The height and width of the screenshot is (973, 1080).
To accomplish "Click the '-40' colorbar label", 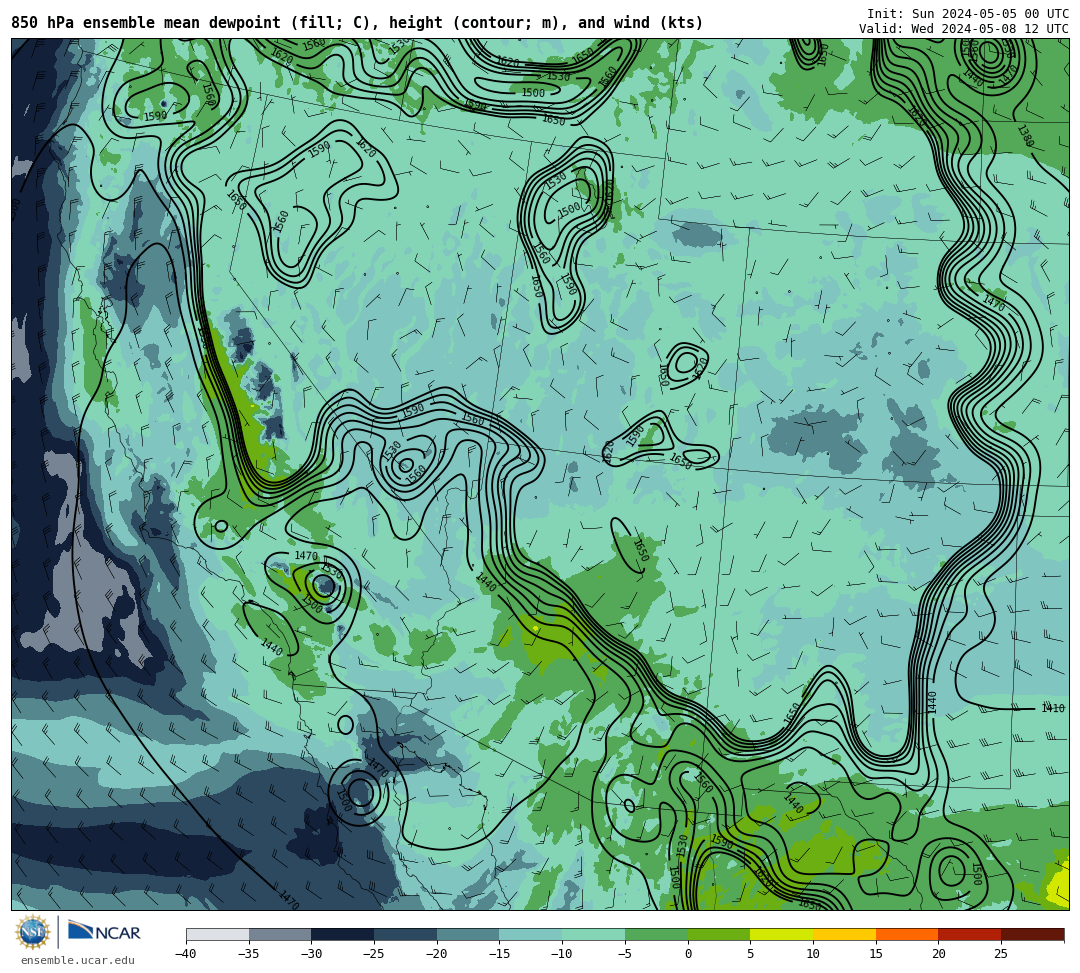I will point(185,954).
